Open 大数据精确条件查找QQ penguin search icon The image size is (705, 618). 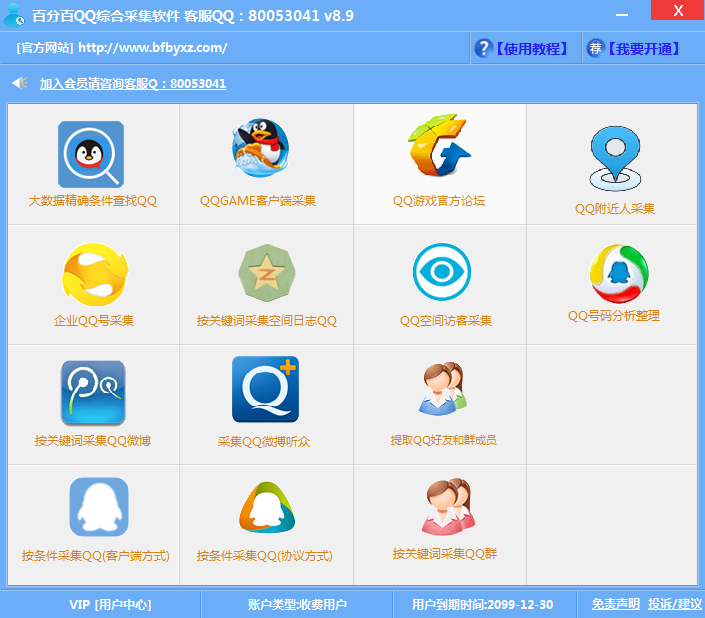(91, 155)
